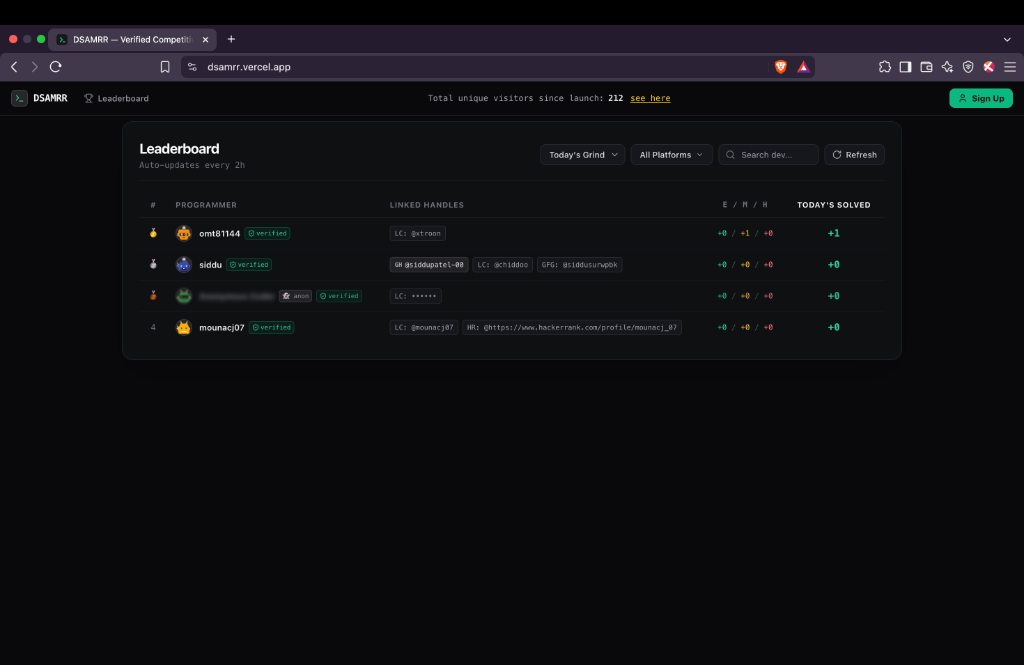Viewport: 1024px width, 665px height.
Task: Open omt81144's profile name
Action: tap(219, 233)
